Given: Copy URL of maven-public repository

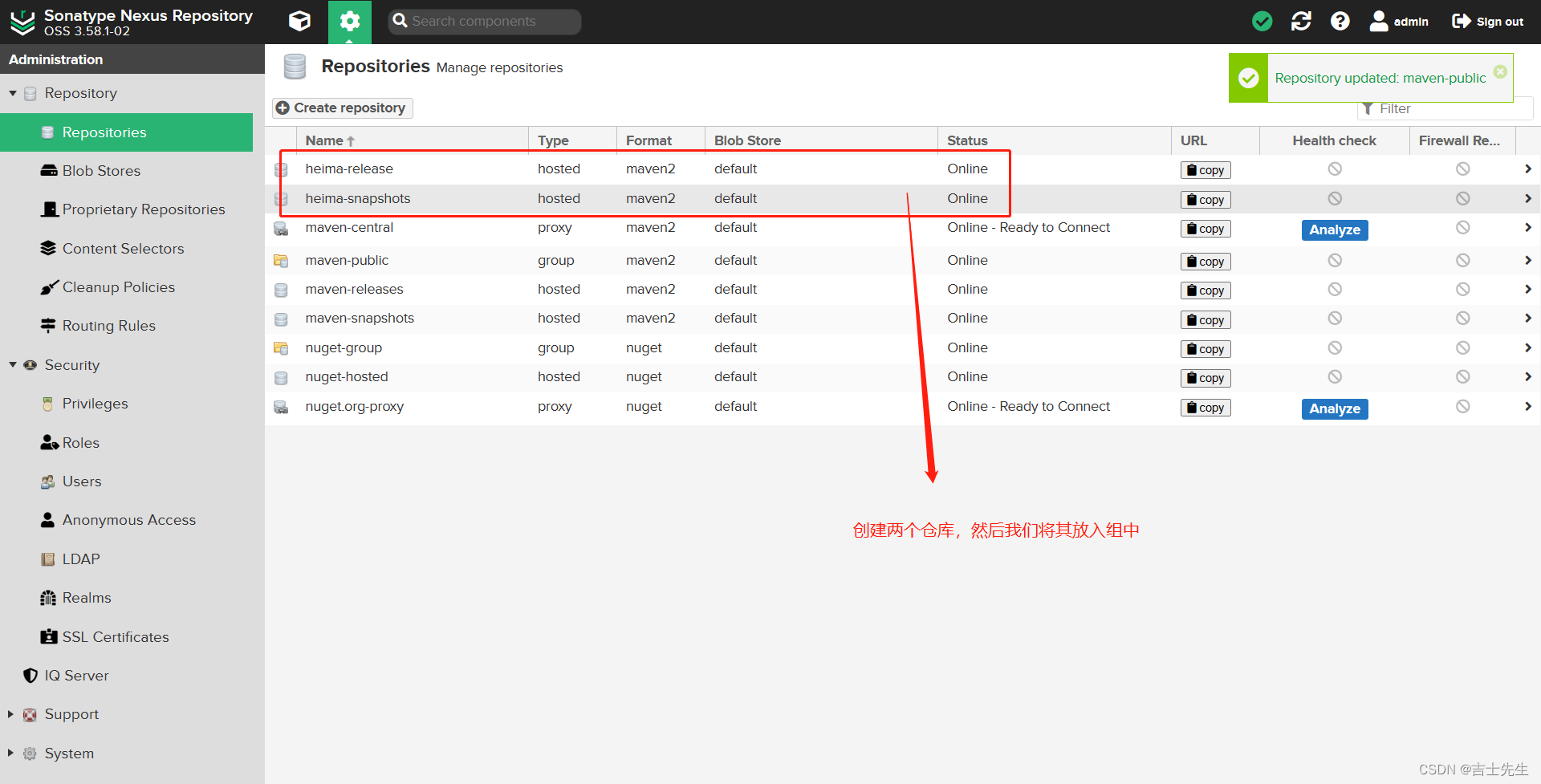Looking at the screenshot, I should point(1206,262).
